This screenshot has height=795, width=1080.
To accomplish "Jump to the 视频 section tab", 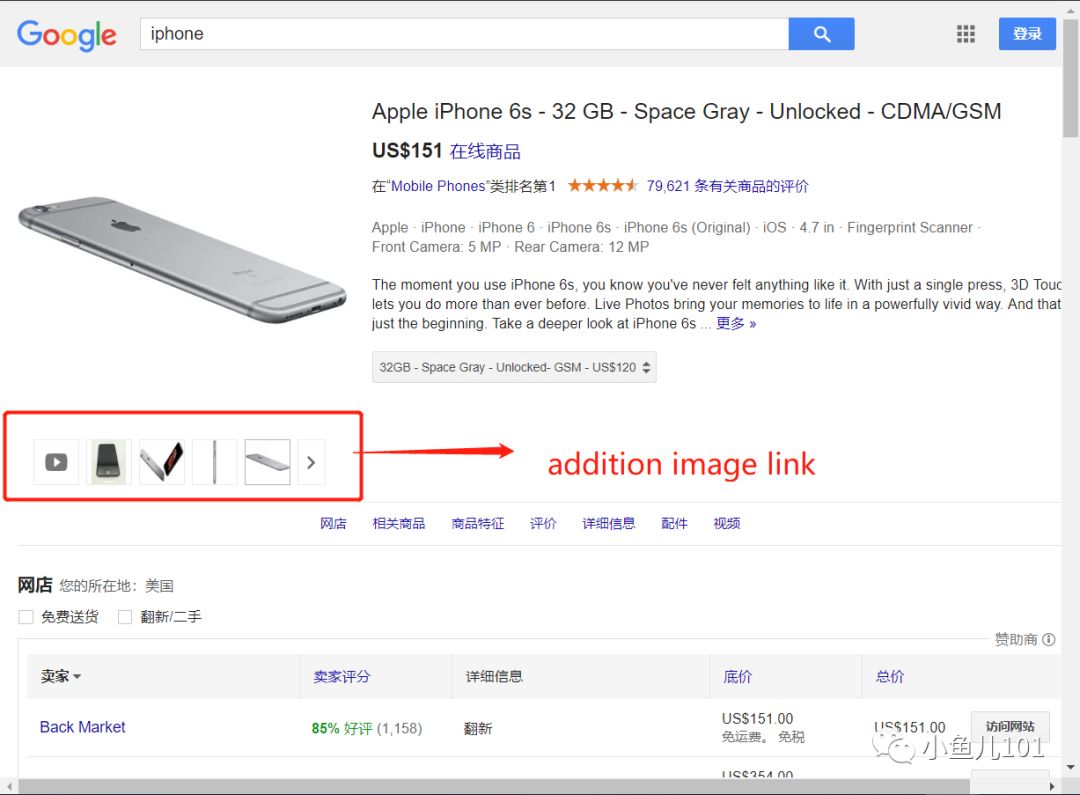I will pyautogui.click(x=727, y=524).
